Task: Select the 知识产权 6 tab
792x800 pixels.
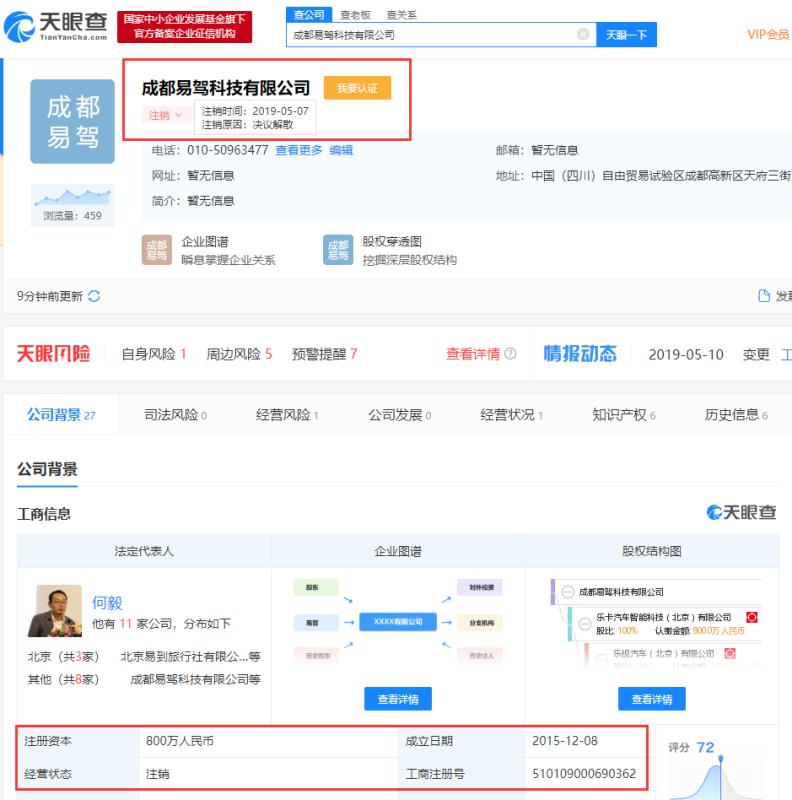Action: tap(624, 415)
